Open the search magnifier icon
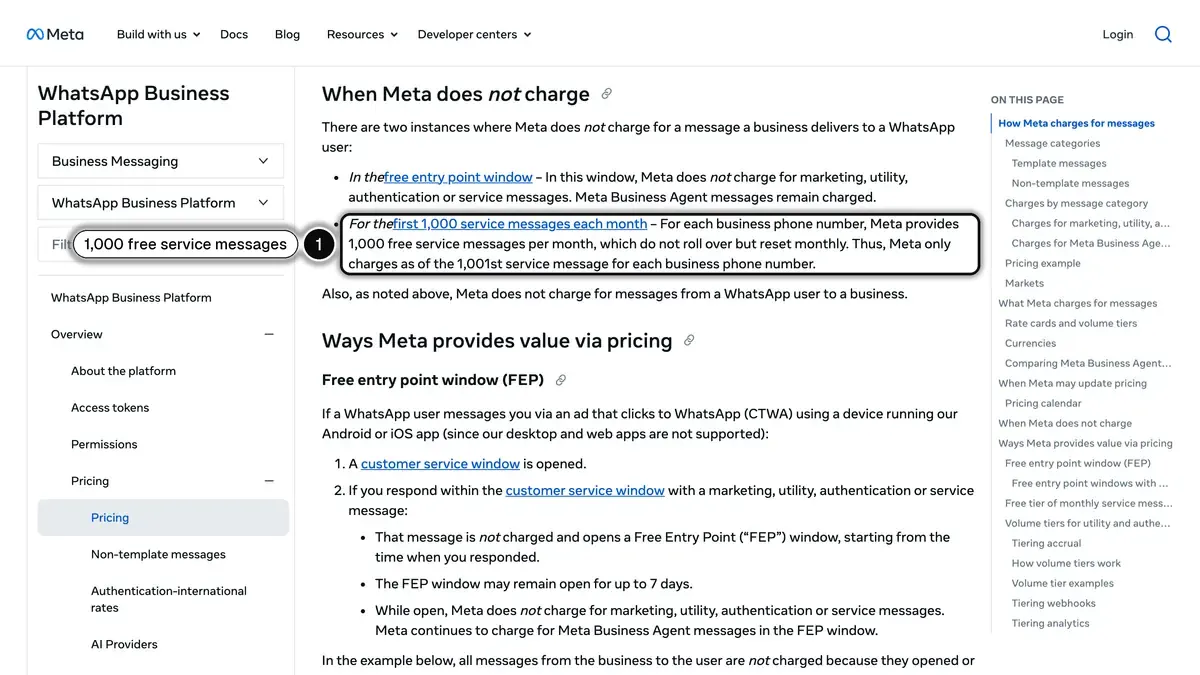This screenshot has height=675, width=1200. click(x=1163, y=34)
